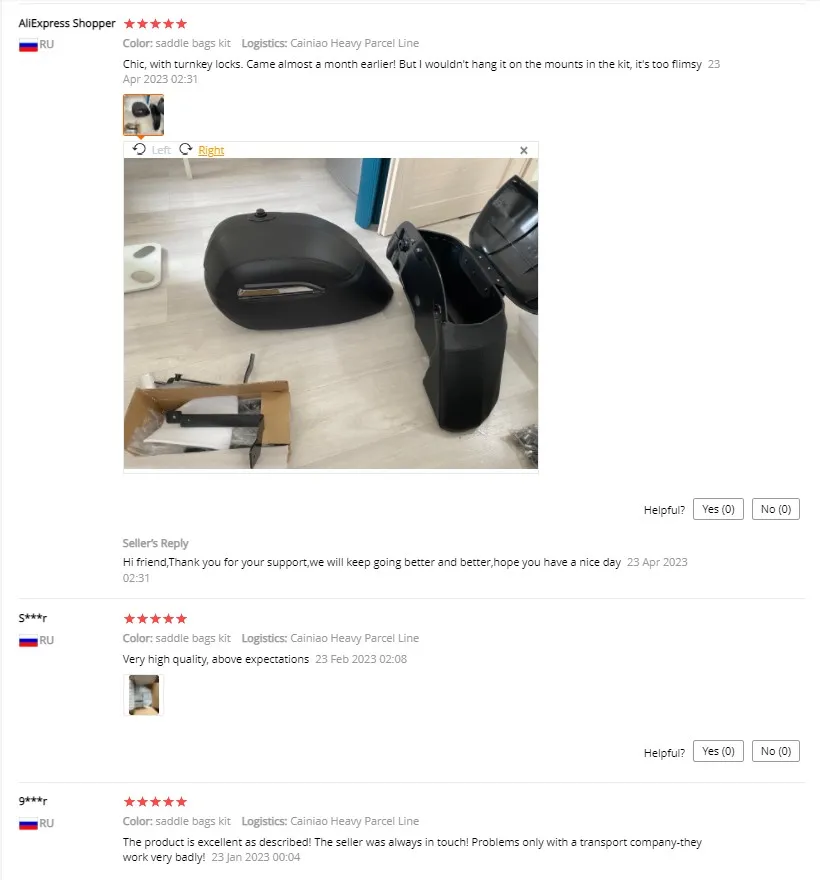820x880 pixels.
Task: Click the rotate right arrow icon
Action: [x=186, y=149]
